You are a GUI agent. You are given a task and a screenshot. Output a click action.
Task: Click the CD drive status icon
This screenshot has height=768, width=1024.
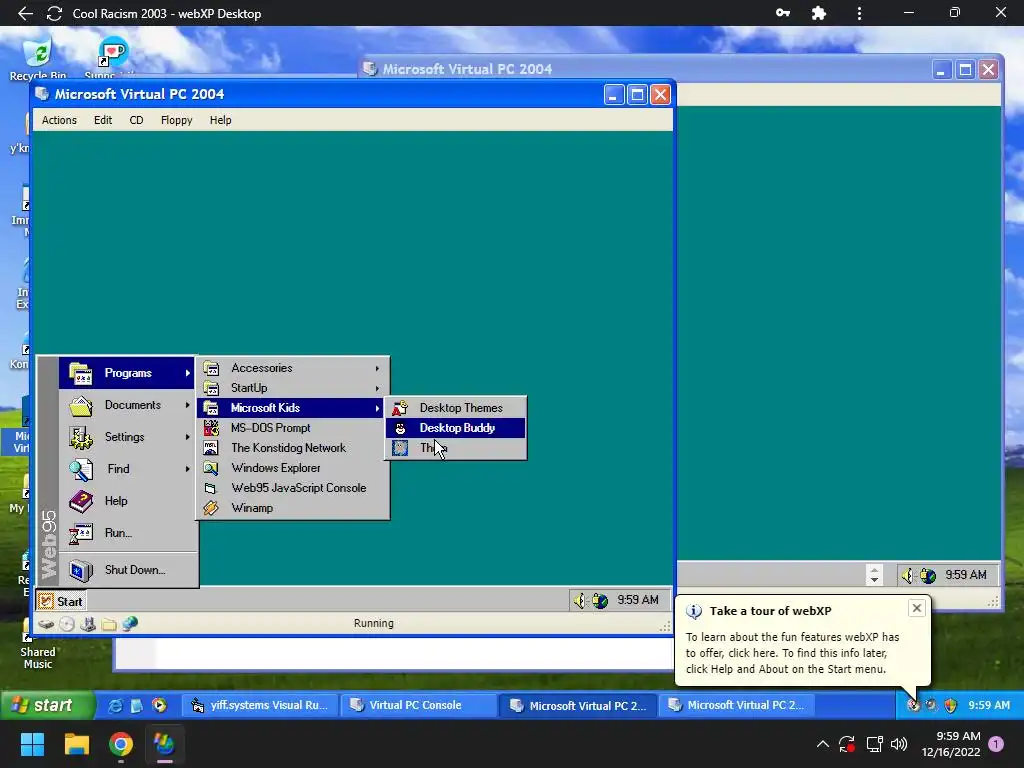[x=67, y=624]
